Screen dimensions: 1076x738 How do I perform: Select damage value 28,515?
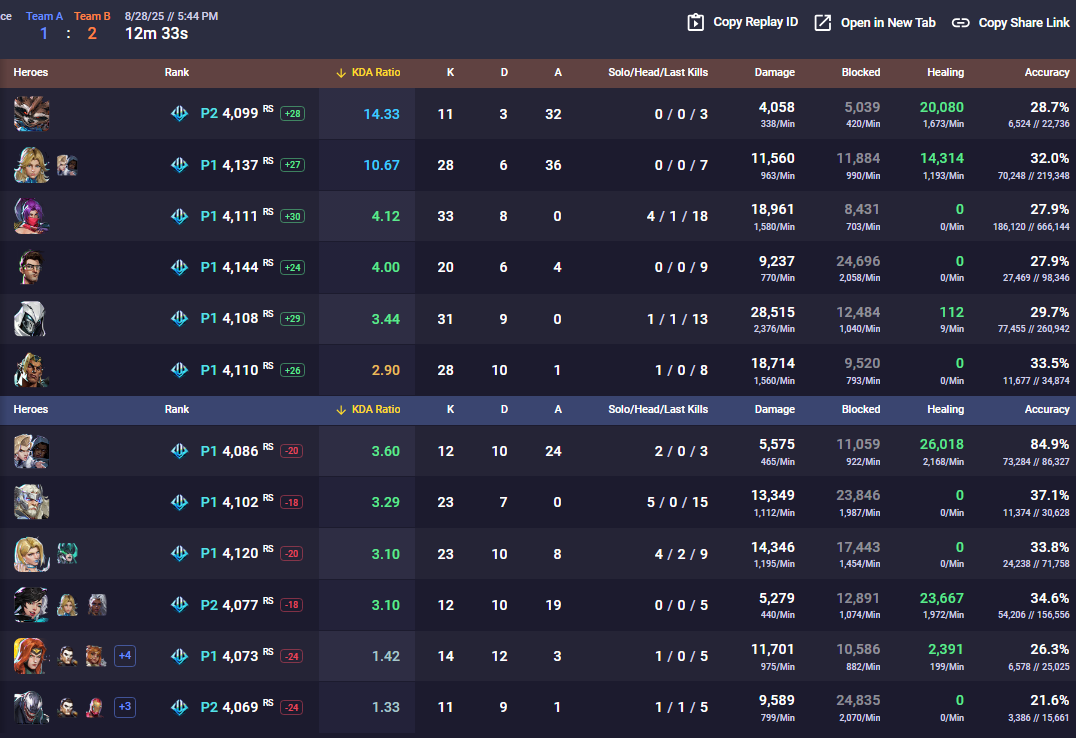pyautogui.click(x=773, y=312)
